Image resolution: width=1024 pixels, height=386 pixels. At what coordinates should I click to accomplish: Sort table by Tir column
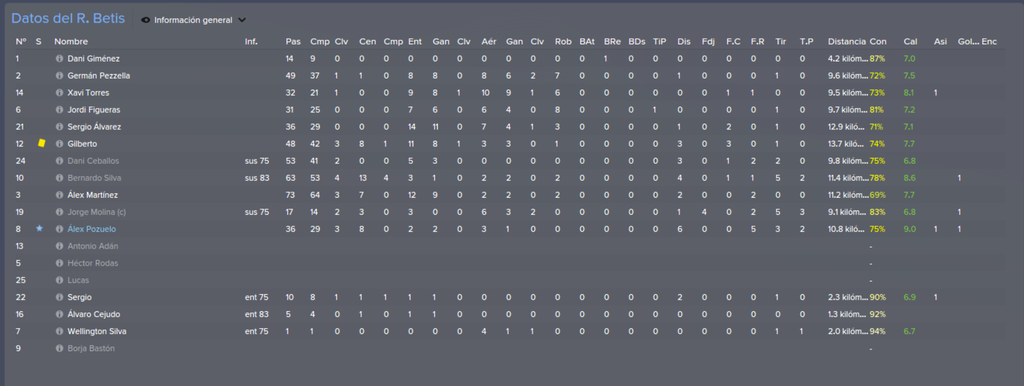[x=780, y=42]
